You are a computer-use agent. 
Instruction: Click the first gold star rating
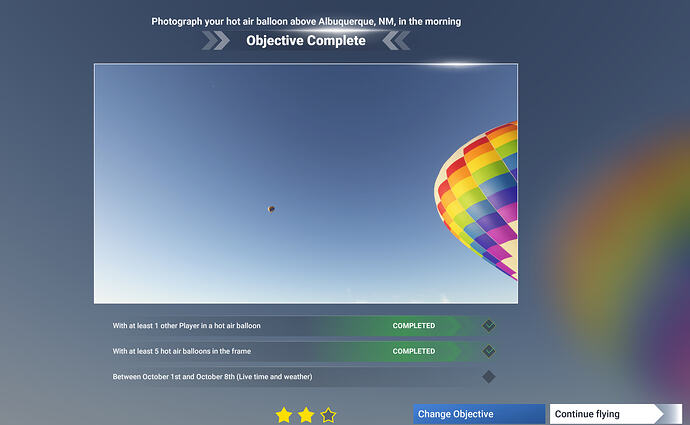click(284, 414)
